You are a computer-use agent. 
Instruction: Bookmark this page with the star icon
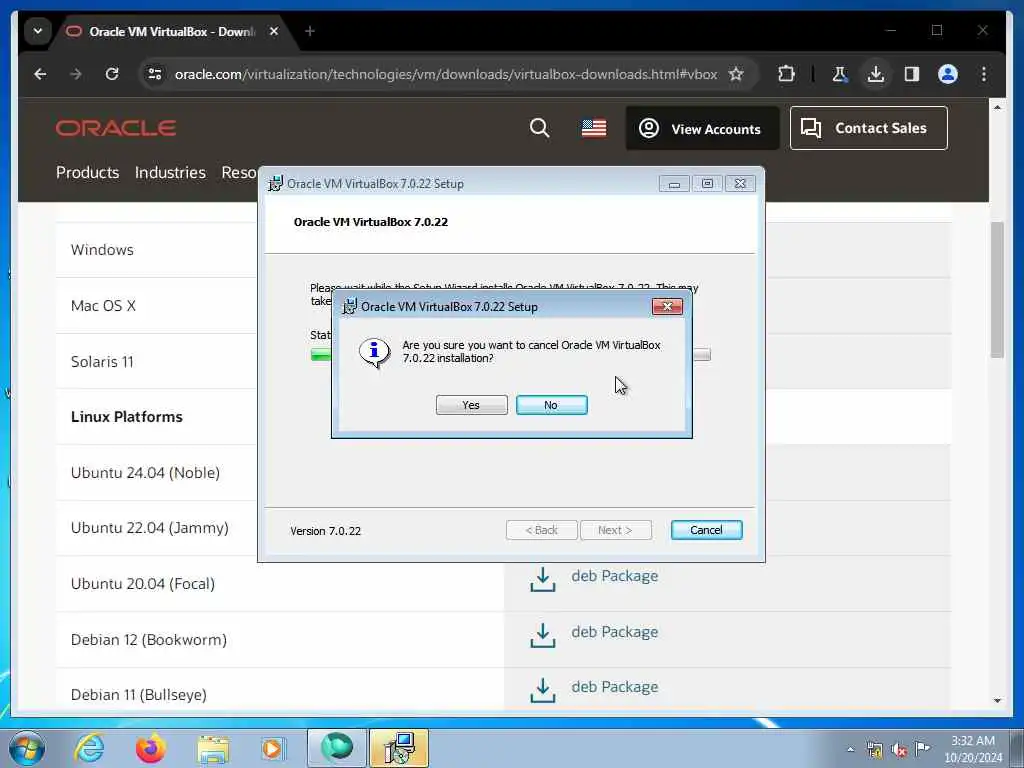[736, 74]
